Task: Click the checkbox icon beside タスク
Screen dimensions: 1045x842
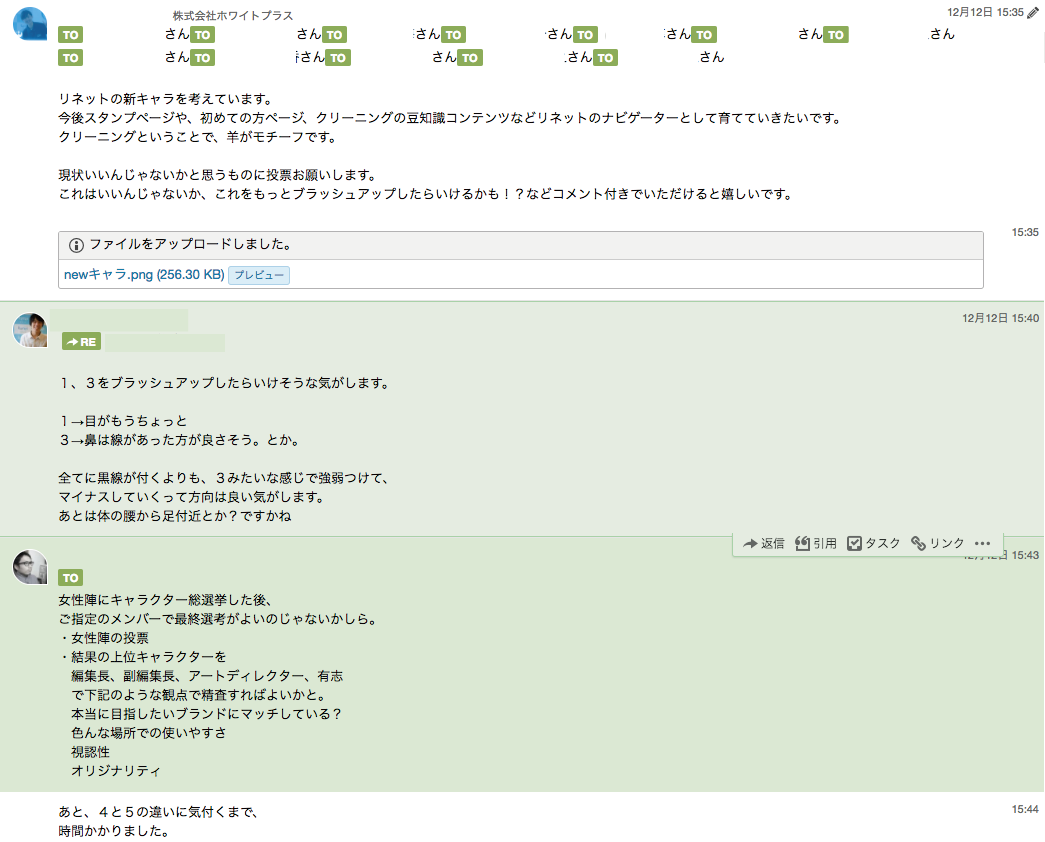Action: [854, 543]
